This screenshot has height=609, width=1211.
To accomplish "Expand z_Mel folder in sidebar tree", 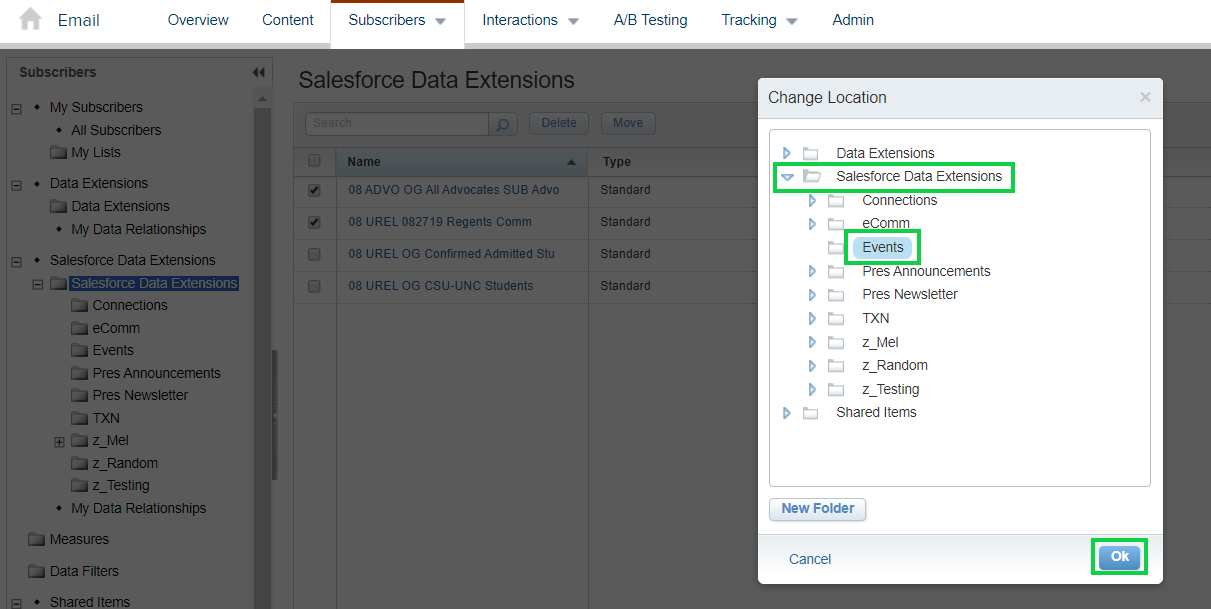I will (x=59, y=441).
